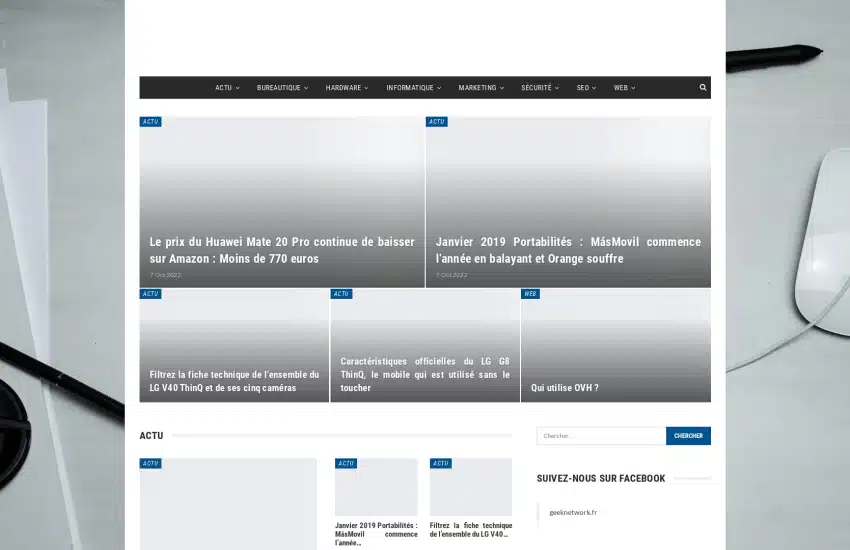Screen dimensions: 850x550
Task: Open the geeknetwork.fr Facebook link
Action: (573, 512)
